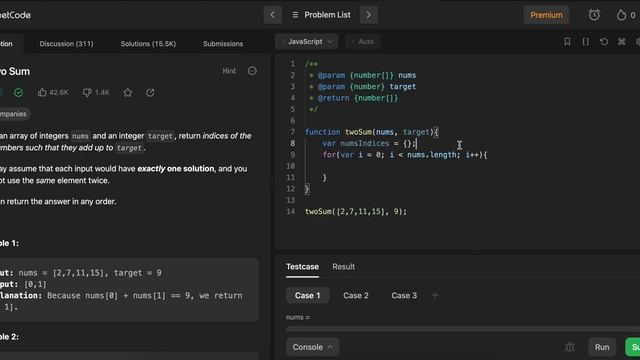Screen dimensions: 640x360
Task: Click the bookmark icon in editor toolbar
Action: [x=567, y=42]
